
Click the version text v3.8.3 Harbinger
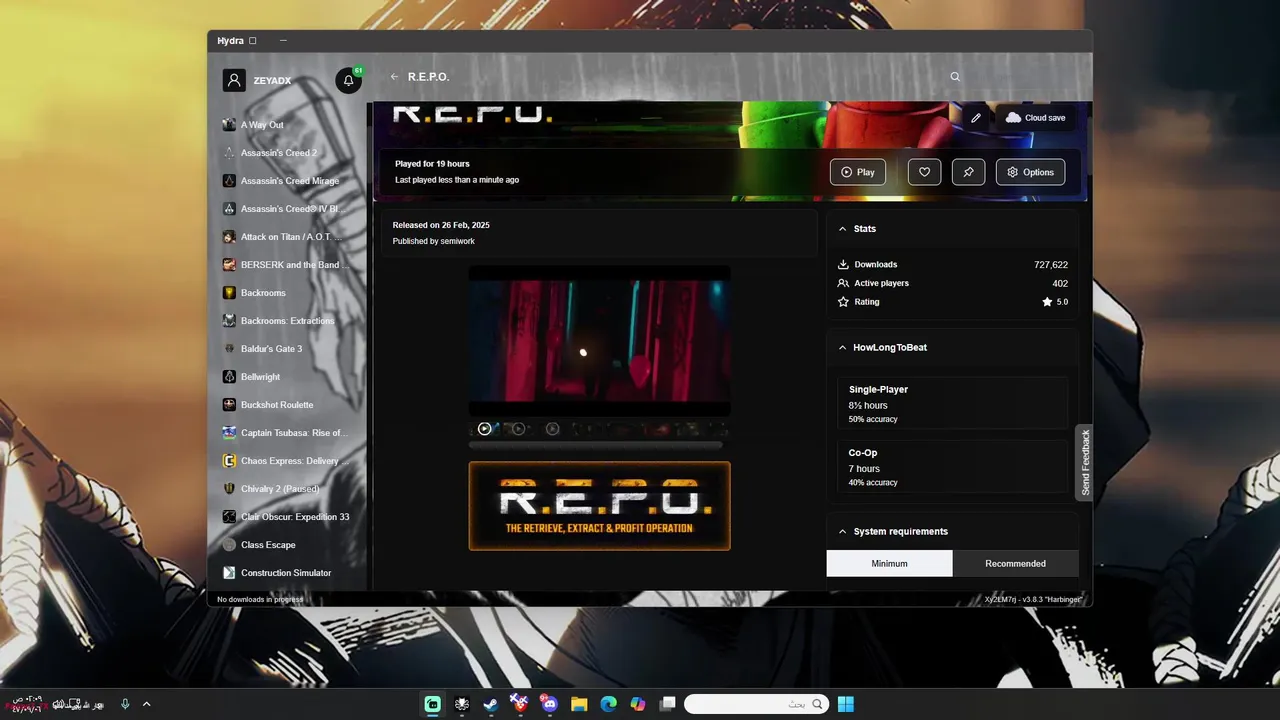(1033, 599)
